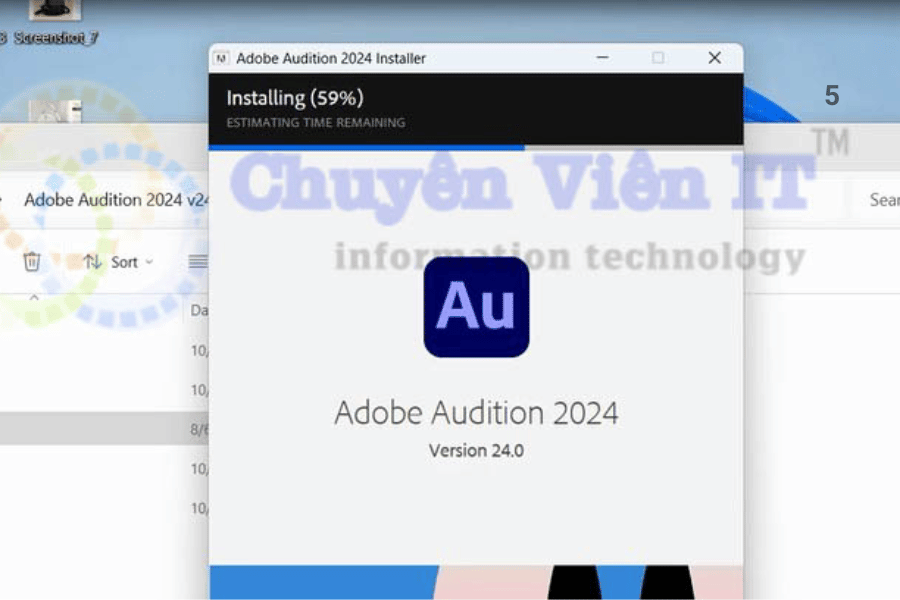This screenshot has width=900, height=600.
Task: Collapse the column header using the up chevron
Action: 33,298
